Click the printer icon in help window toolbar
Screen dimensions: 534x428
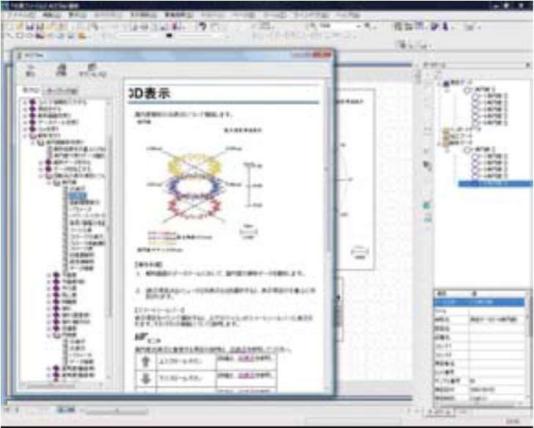coord(61,69)
